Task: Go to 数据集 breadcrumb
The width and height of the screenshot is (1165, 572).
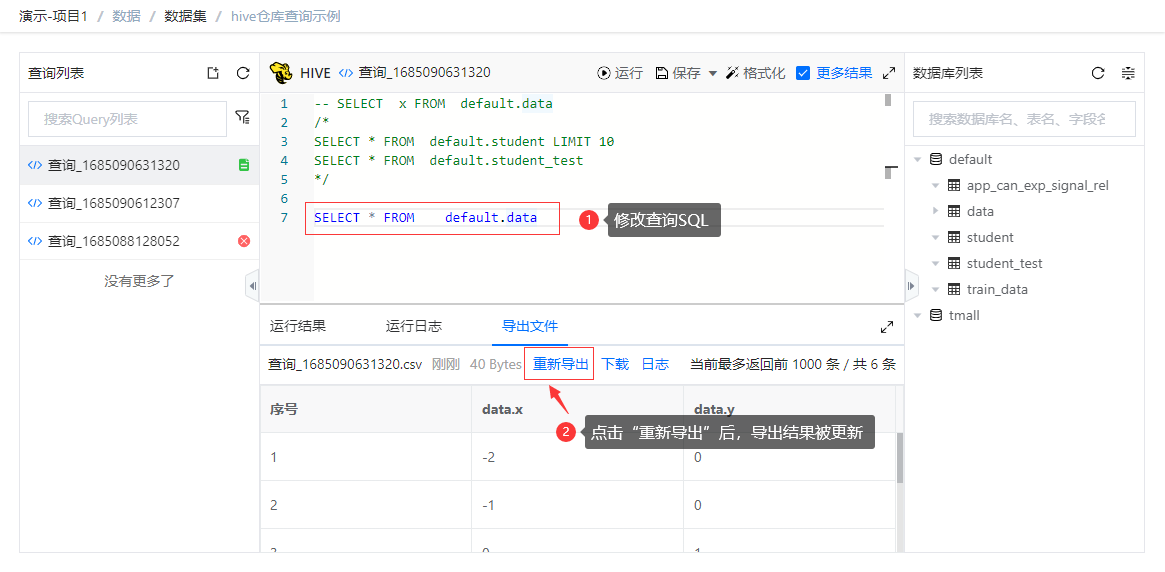Action: tap(186, 16)
